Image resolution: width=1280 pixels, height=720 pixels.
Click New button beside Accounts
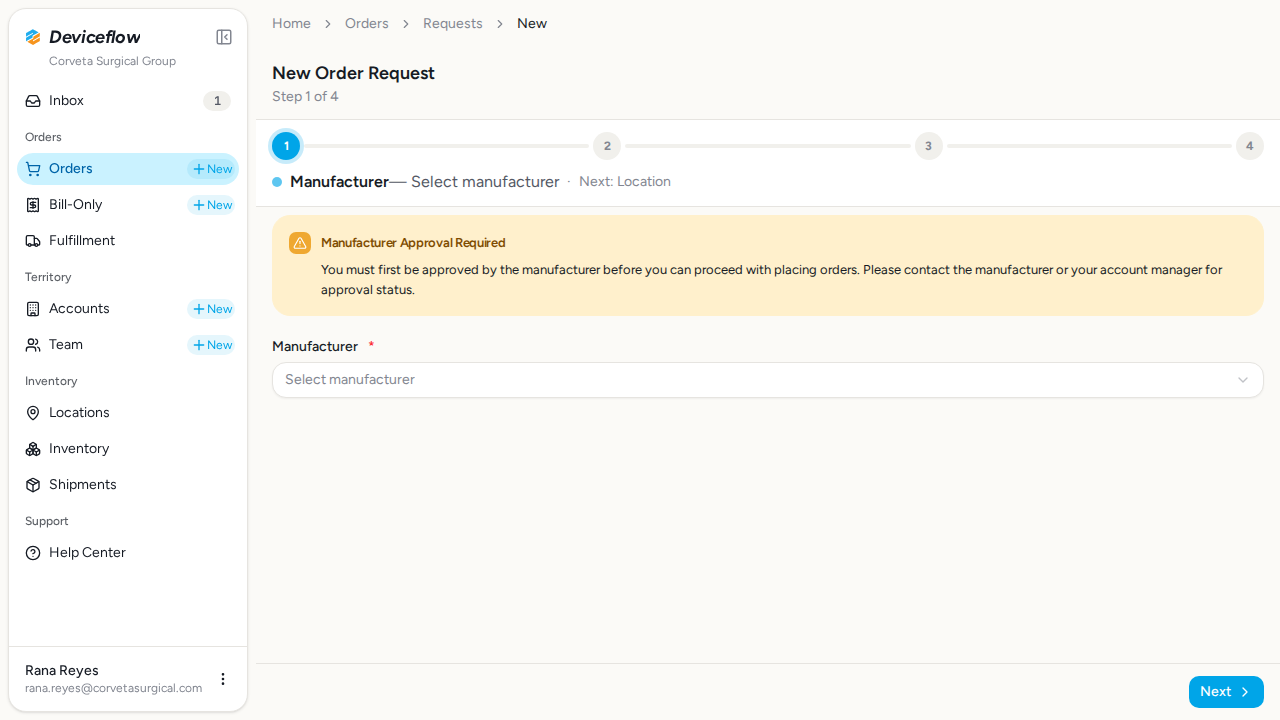point(212,309)
